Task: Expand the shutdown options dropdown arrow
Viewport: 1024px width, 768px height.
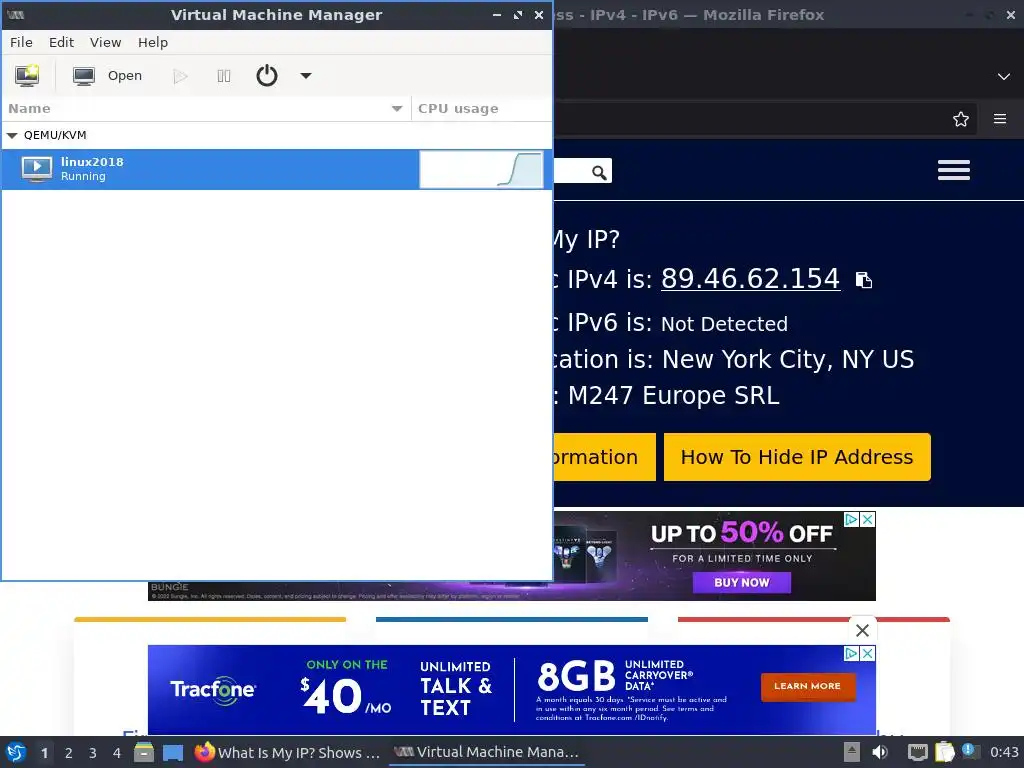Action: [306, 76]
